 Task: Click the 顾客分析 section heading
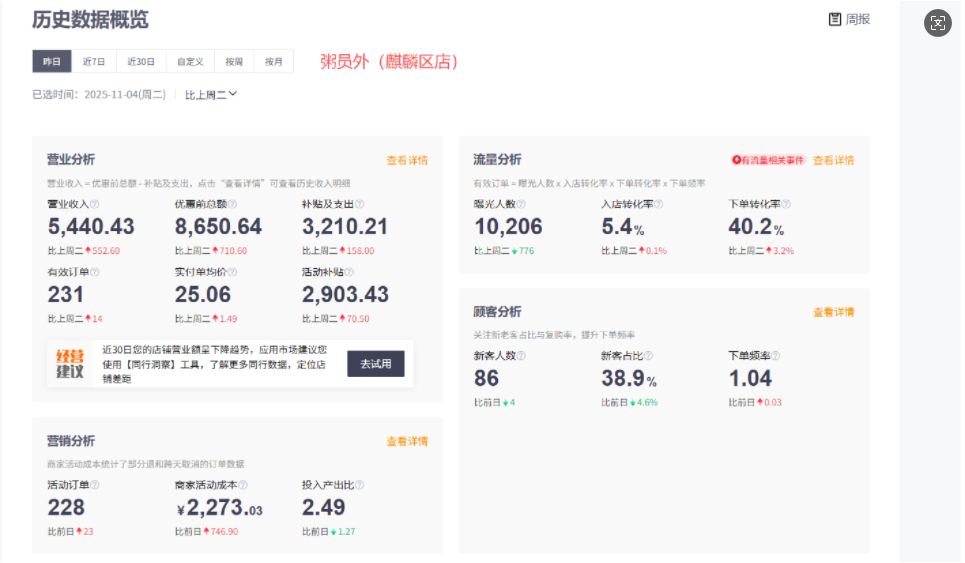(497, 312)
